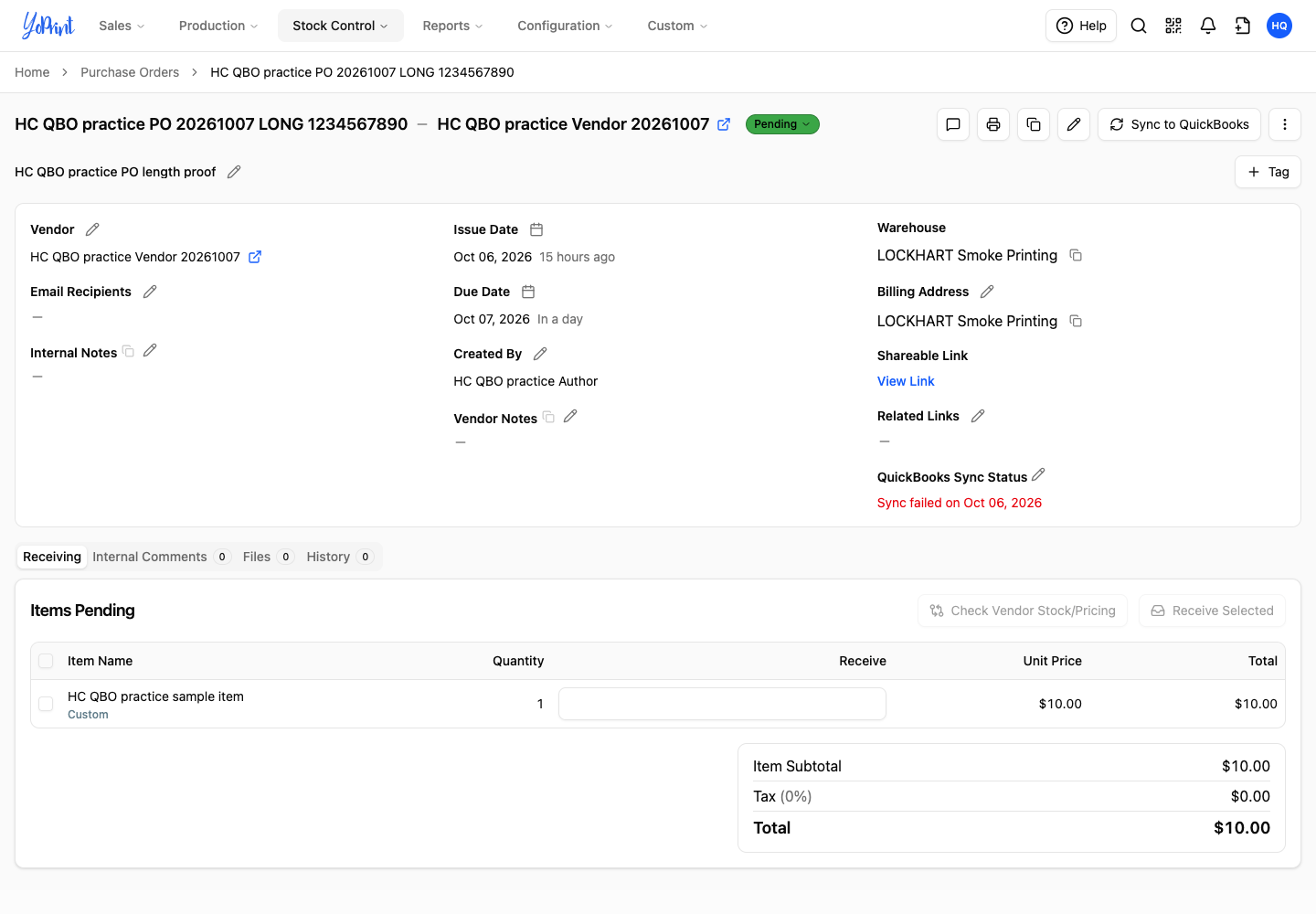Screen dimensions: 1316x914
Task: Expand the Stock Control menu
Action: pos(340,26)
